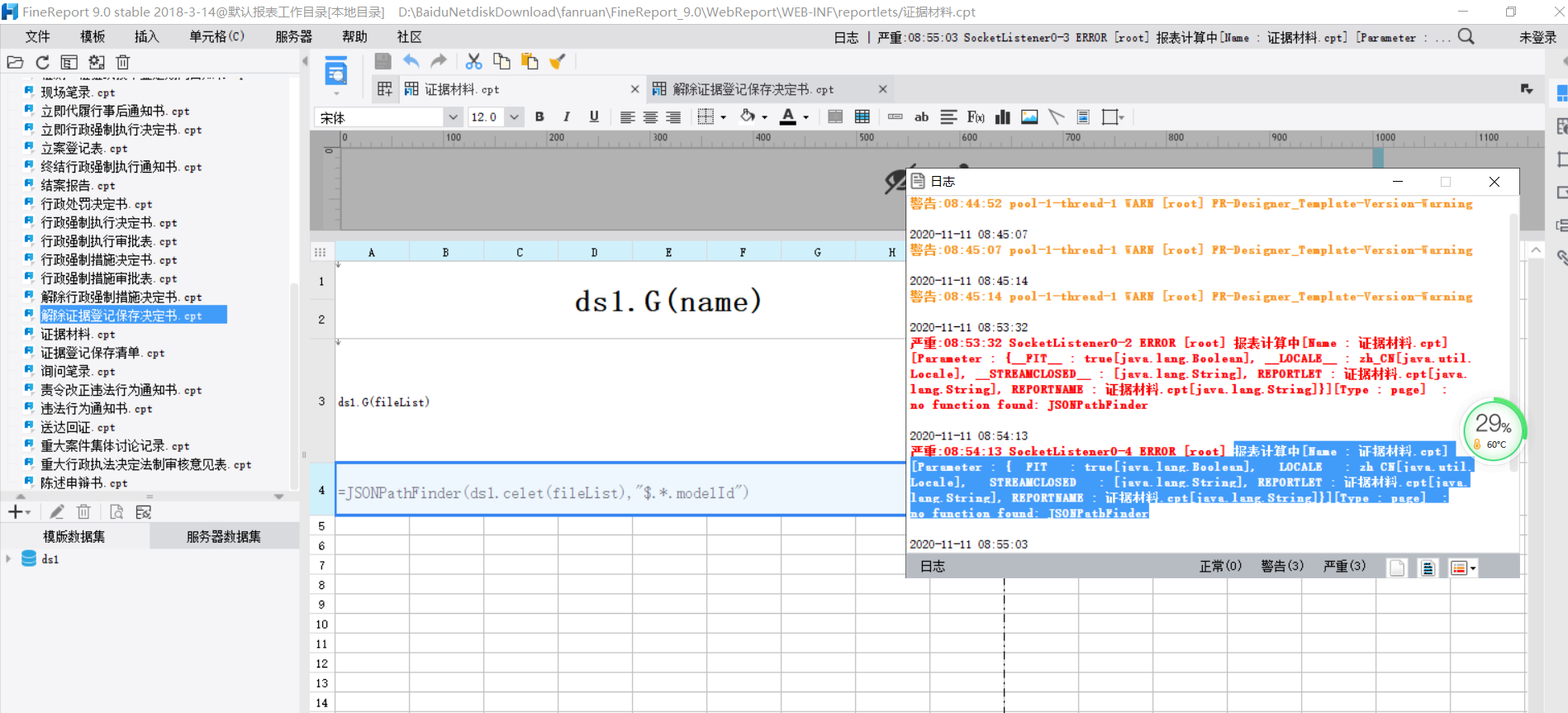The width and height of the screenshot is (1568, 713).
Task: Select column header D in the grid
Action: 594,252
